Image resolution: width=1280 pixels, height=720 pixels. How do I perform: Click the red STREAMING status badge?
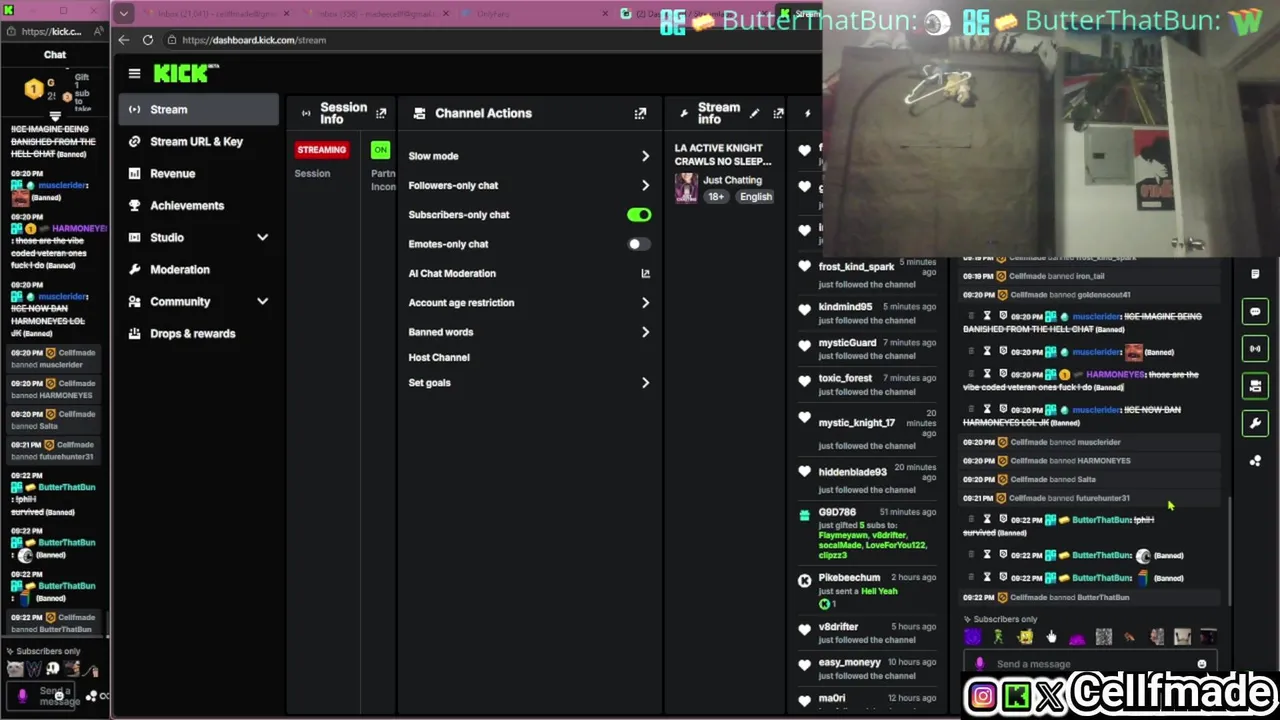(x=322, y=150)
